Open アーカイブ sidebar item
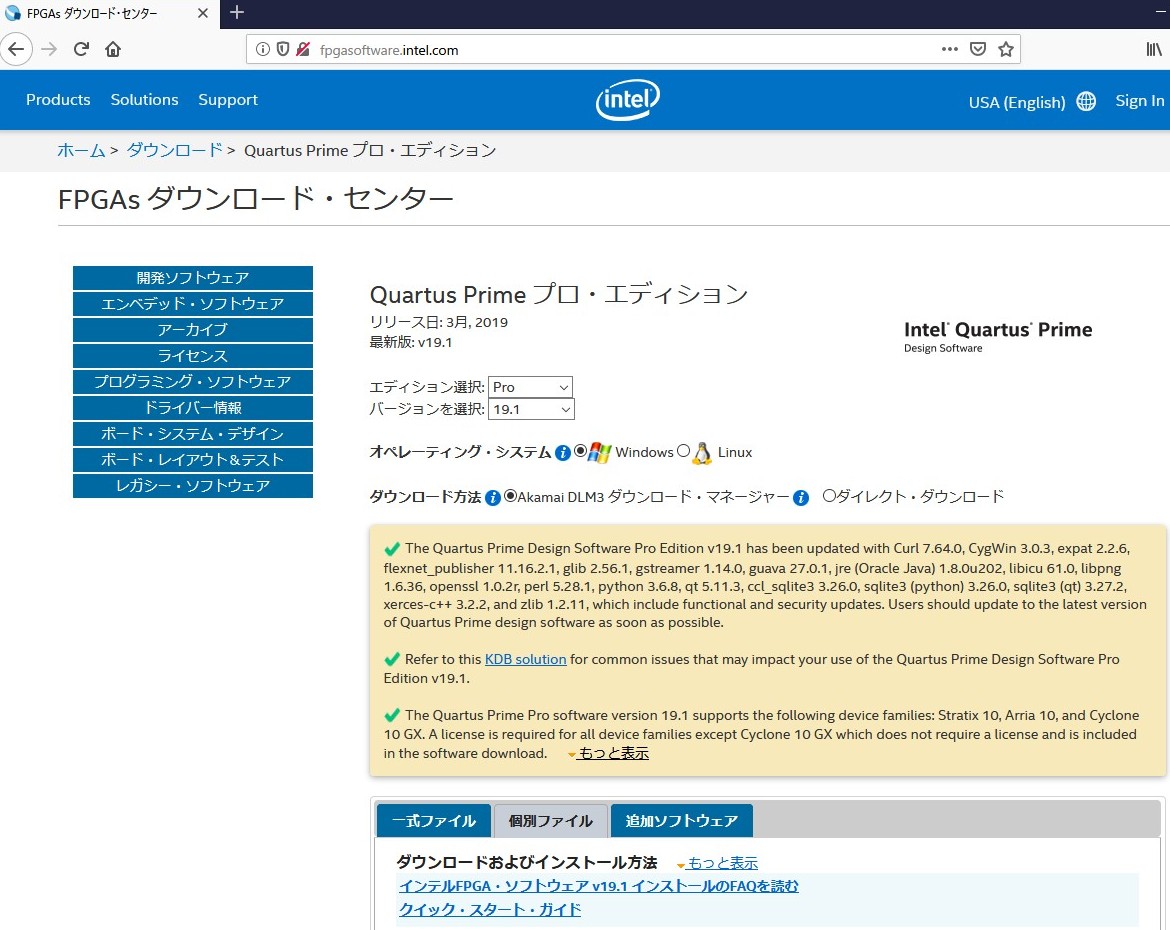 (193, 330)
